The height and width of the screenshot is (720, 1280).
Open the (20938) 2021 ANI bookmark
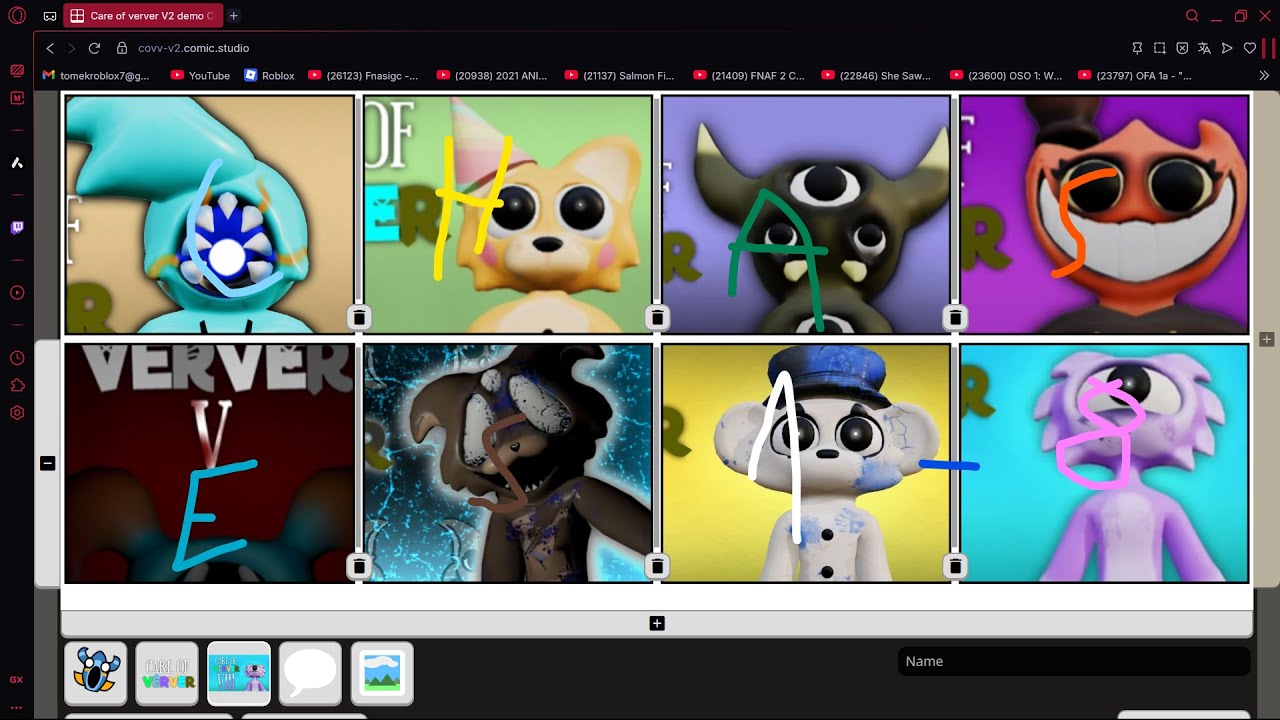(491, 75)
